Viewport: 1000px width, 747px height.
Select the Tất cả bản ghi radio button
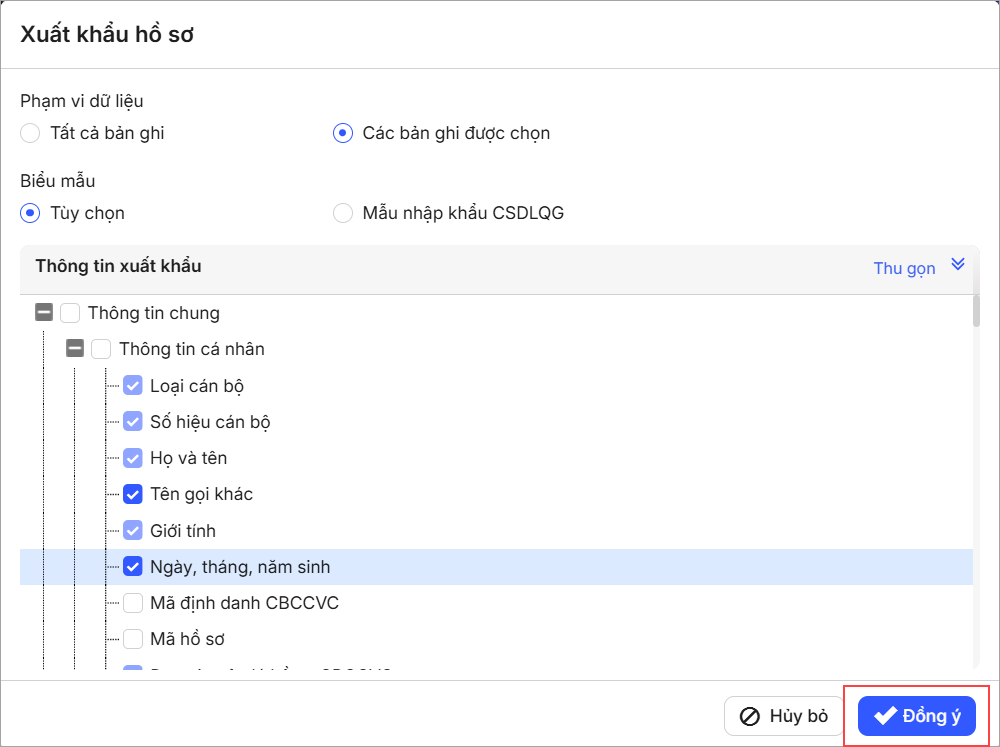(x=30, y=133)
